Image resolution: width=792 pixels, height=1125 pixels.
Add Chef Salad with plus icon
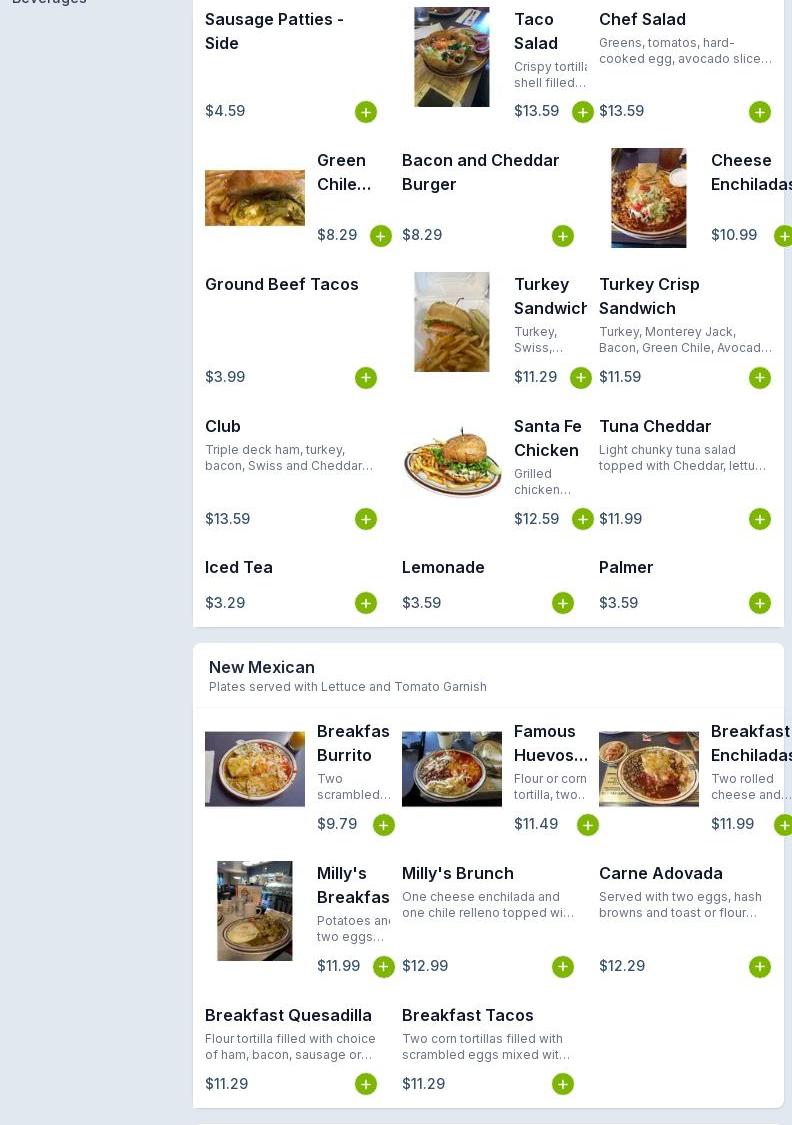(x=760, y=112)
